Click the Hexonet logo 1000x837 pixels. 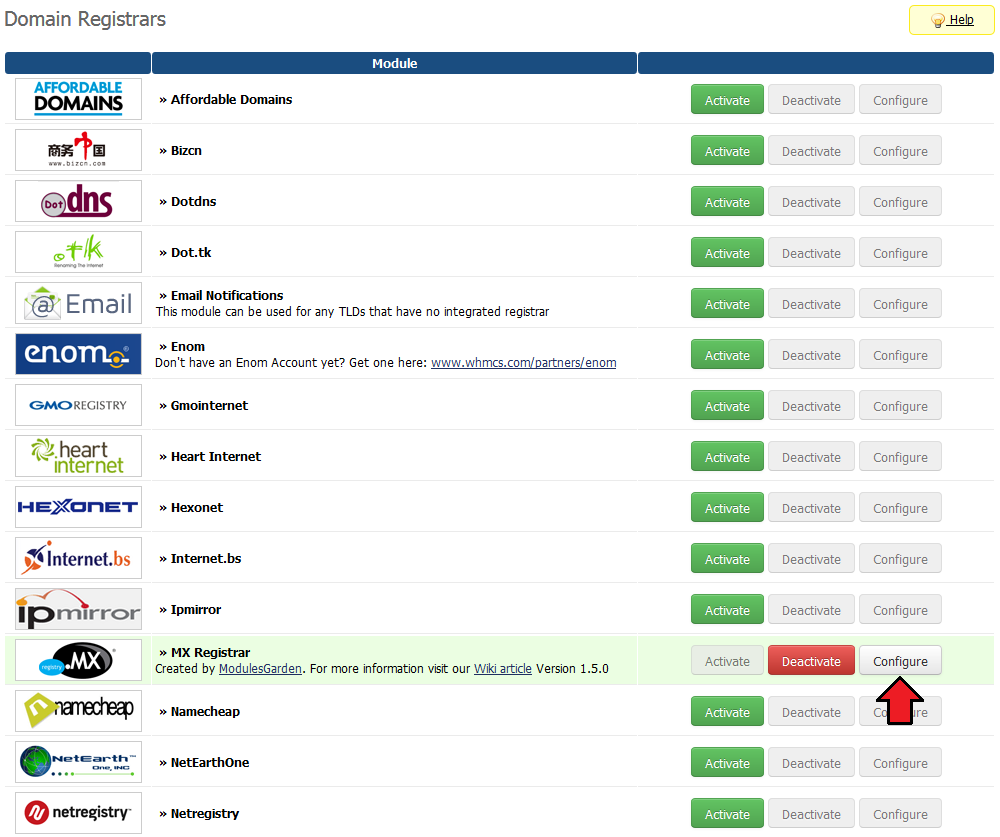click(78, 507)
